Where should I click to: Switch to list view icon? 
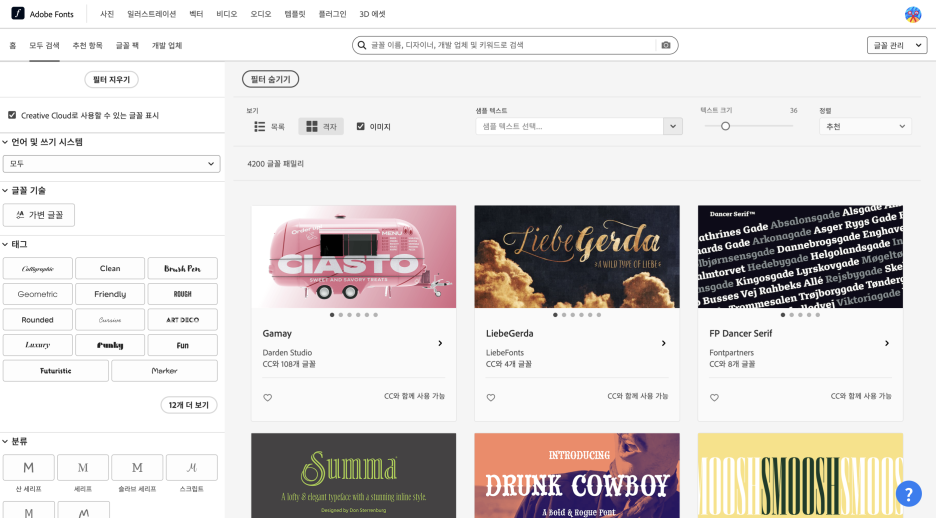[x=260, y=127]
